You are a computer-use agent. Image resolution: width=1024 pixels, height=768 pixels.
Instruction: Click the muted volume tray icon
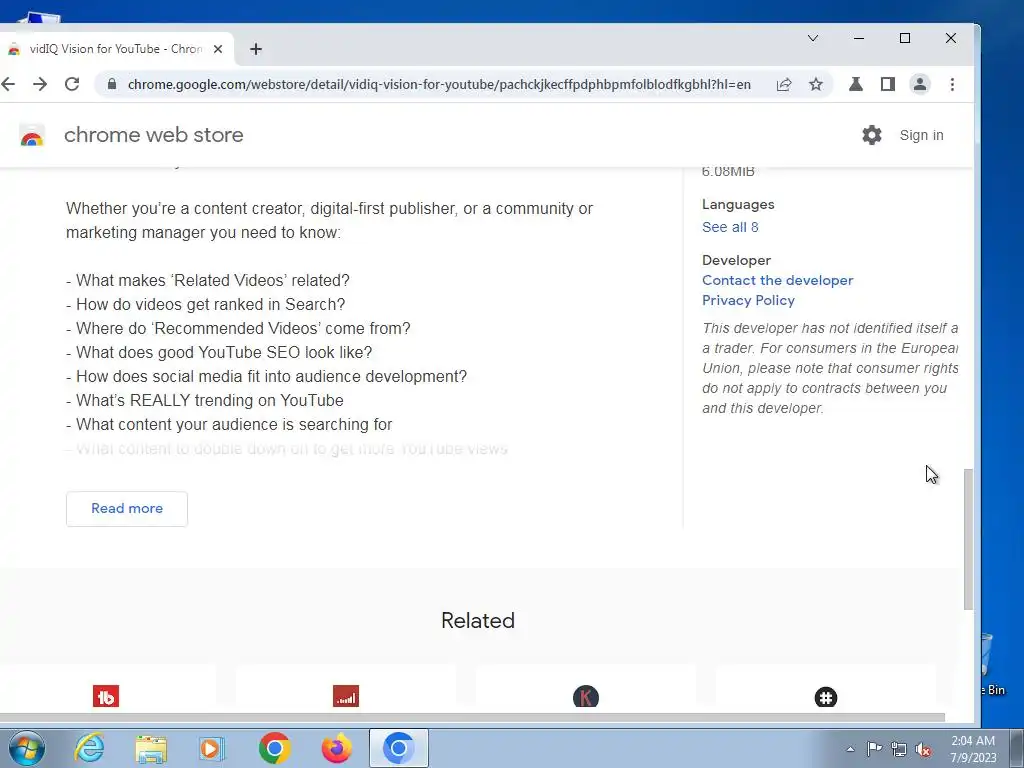tap(923, 749)
